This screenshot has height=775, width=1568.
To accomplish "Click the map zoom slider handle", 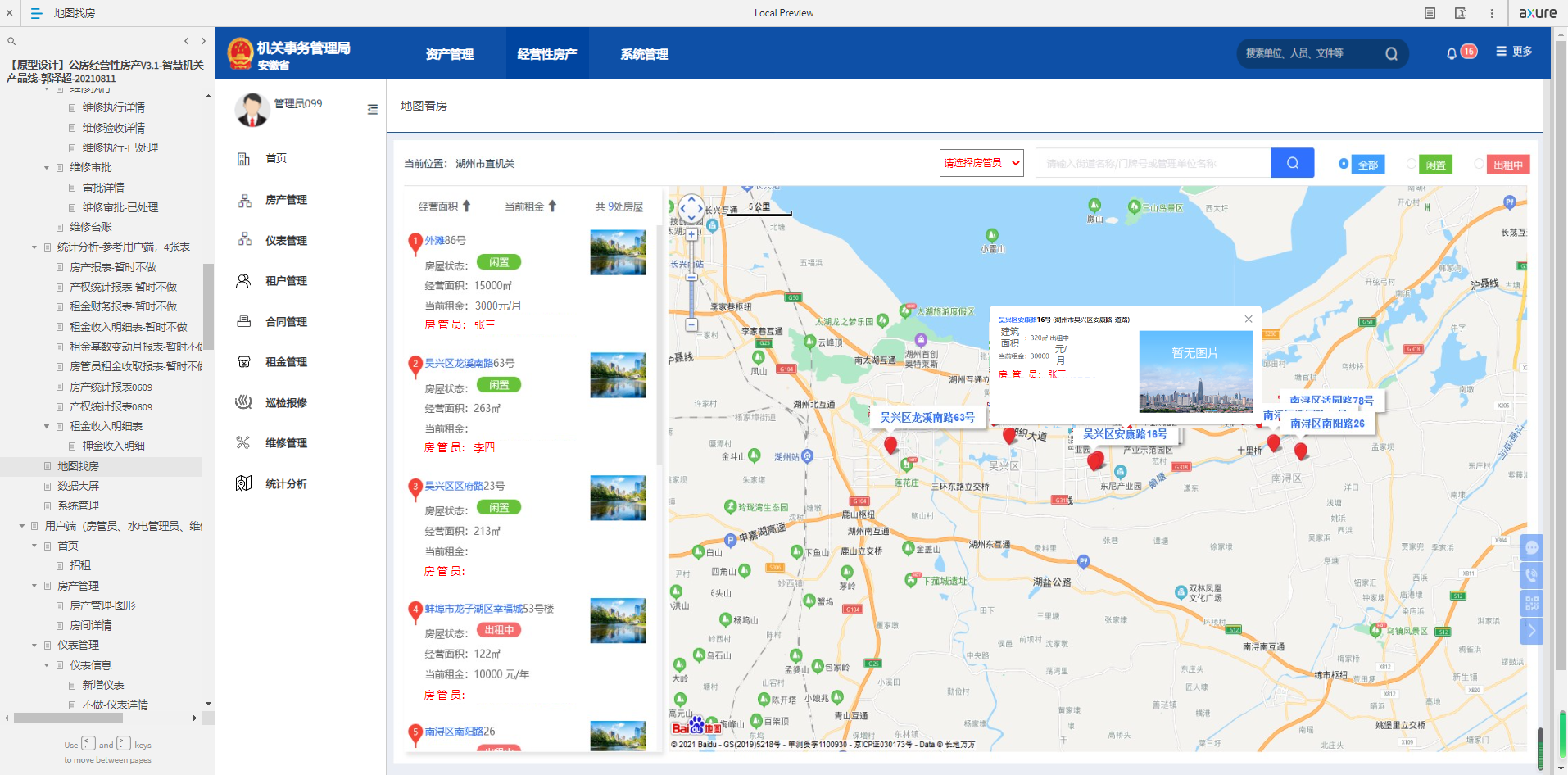I will coord(691,277).
